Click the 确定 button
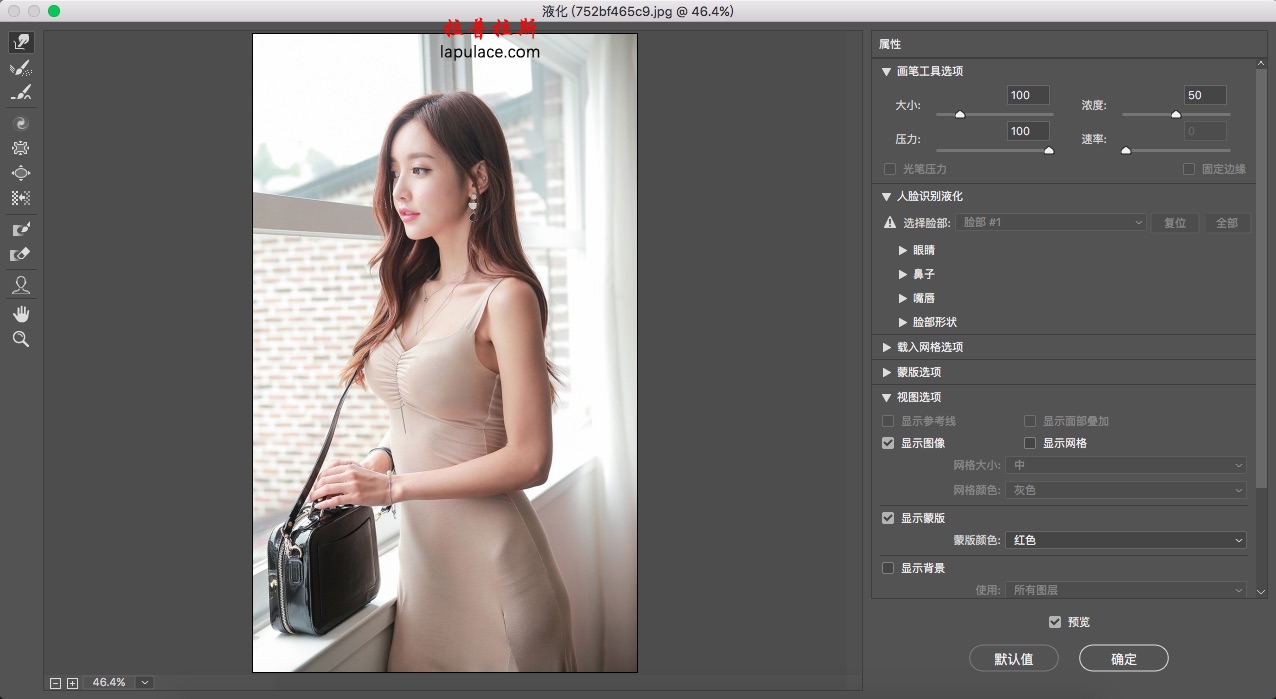Image resolution: width=1276 pixels, height=699 pixels. [1124, 659]
